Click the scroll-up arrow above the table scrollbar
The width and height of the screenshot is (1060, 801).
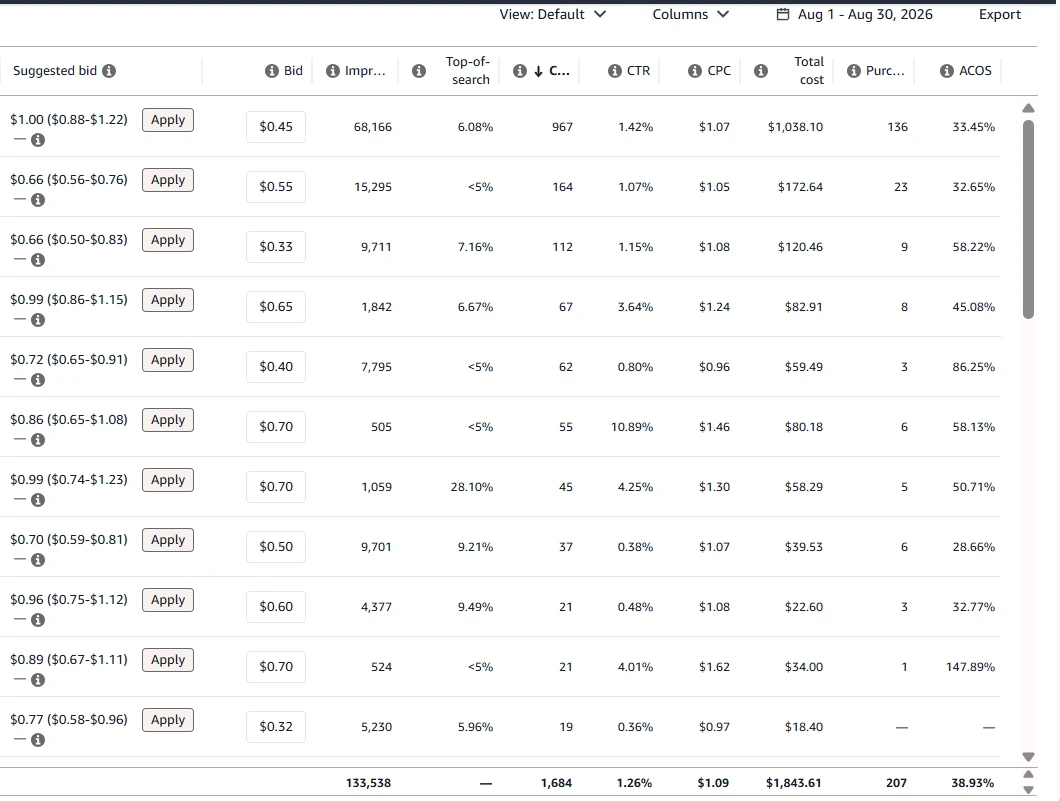(1028, 108)
